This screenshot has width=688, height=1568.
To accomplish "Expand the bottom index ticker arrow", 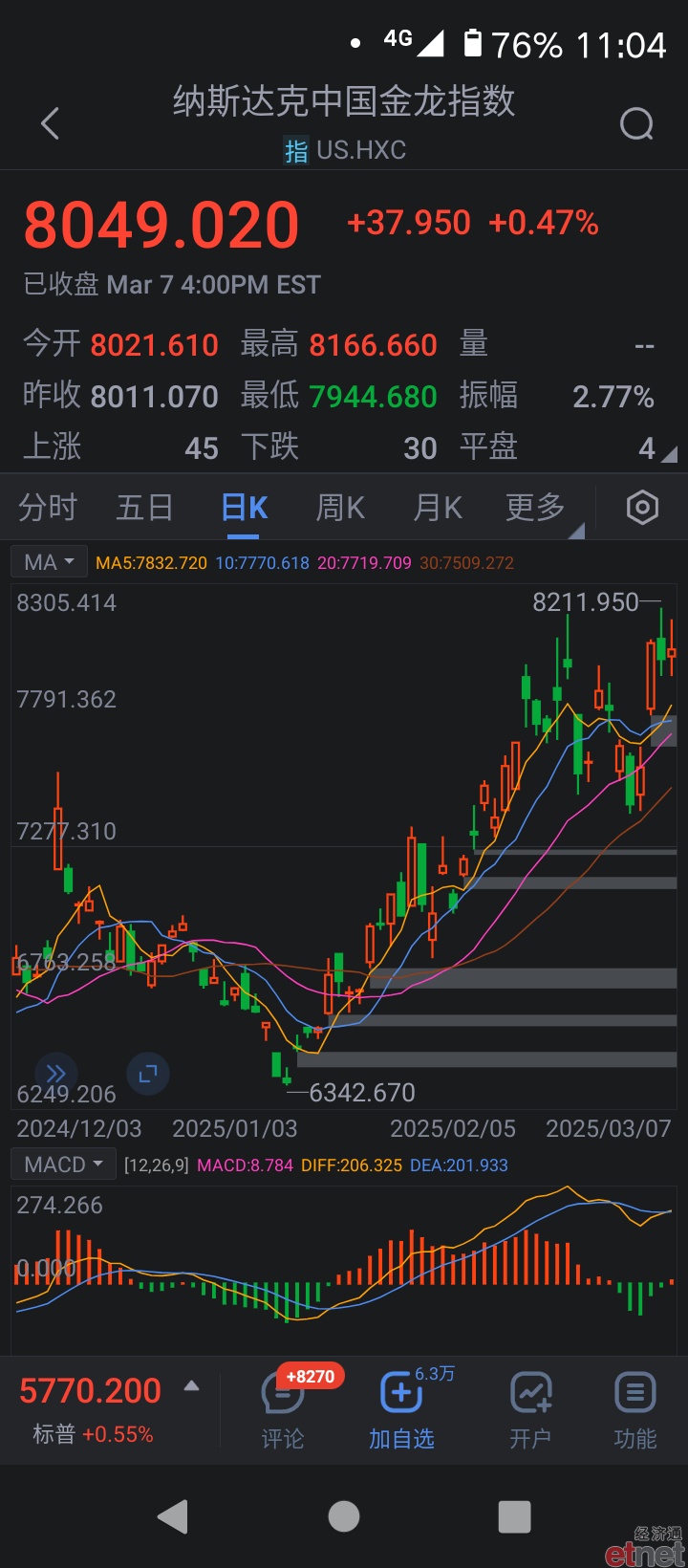I will click(x=191, y=1385).
